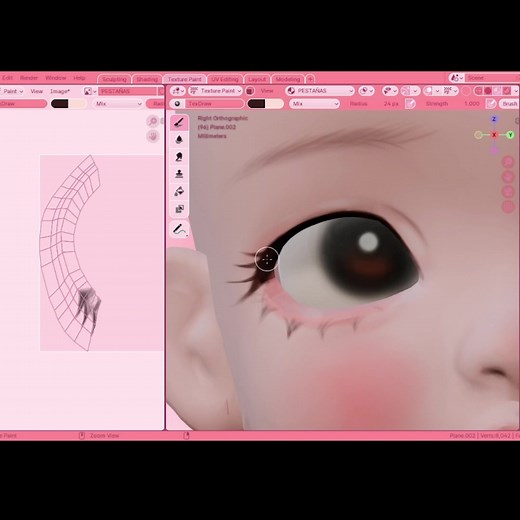The image size is (520, 520).
Task: Click the zoom magnifier in image editor
Action: coord(153,121)
